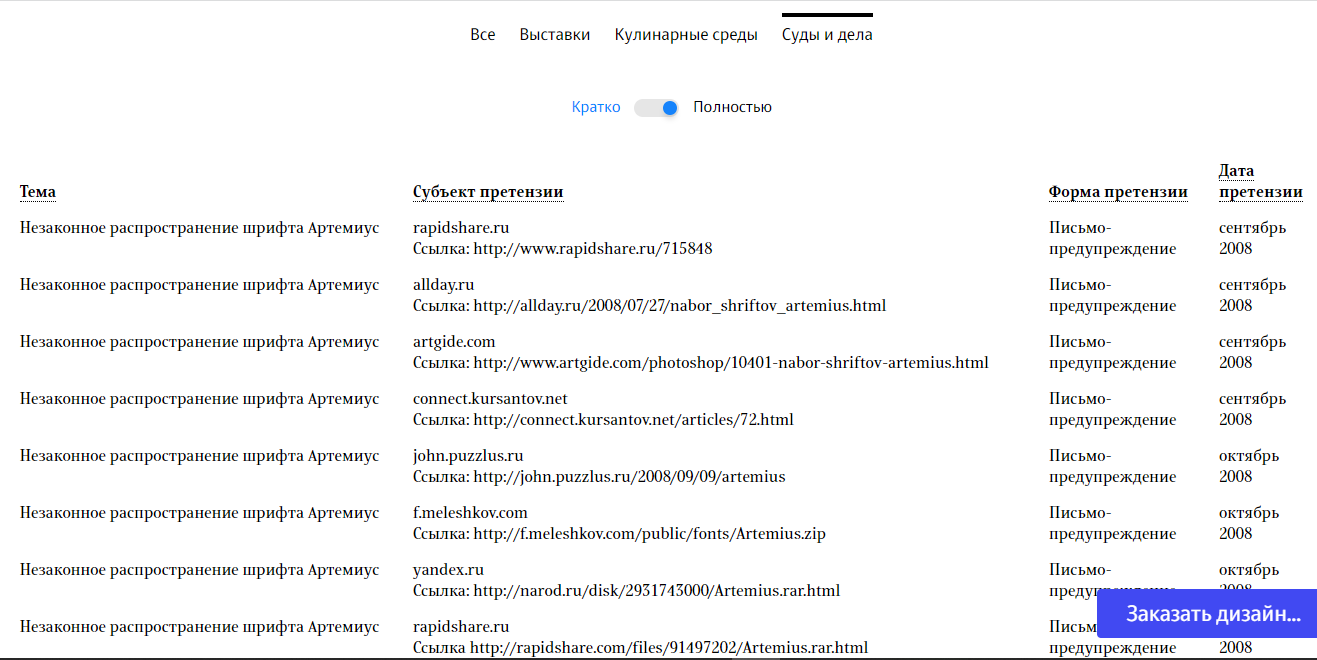
Task: Click the john.puzzlus.ru 2008/09/09 link text
Action: (x=630, y=476)
